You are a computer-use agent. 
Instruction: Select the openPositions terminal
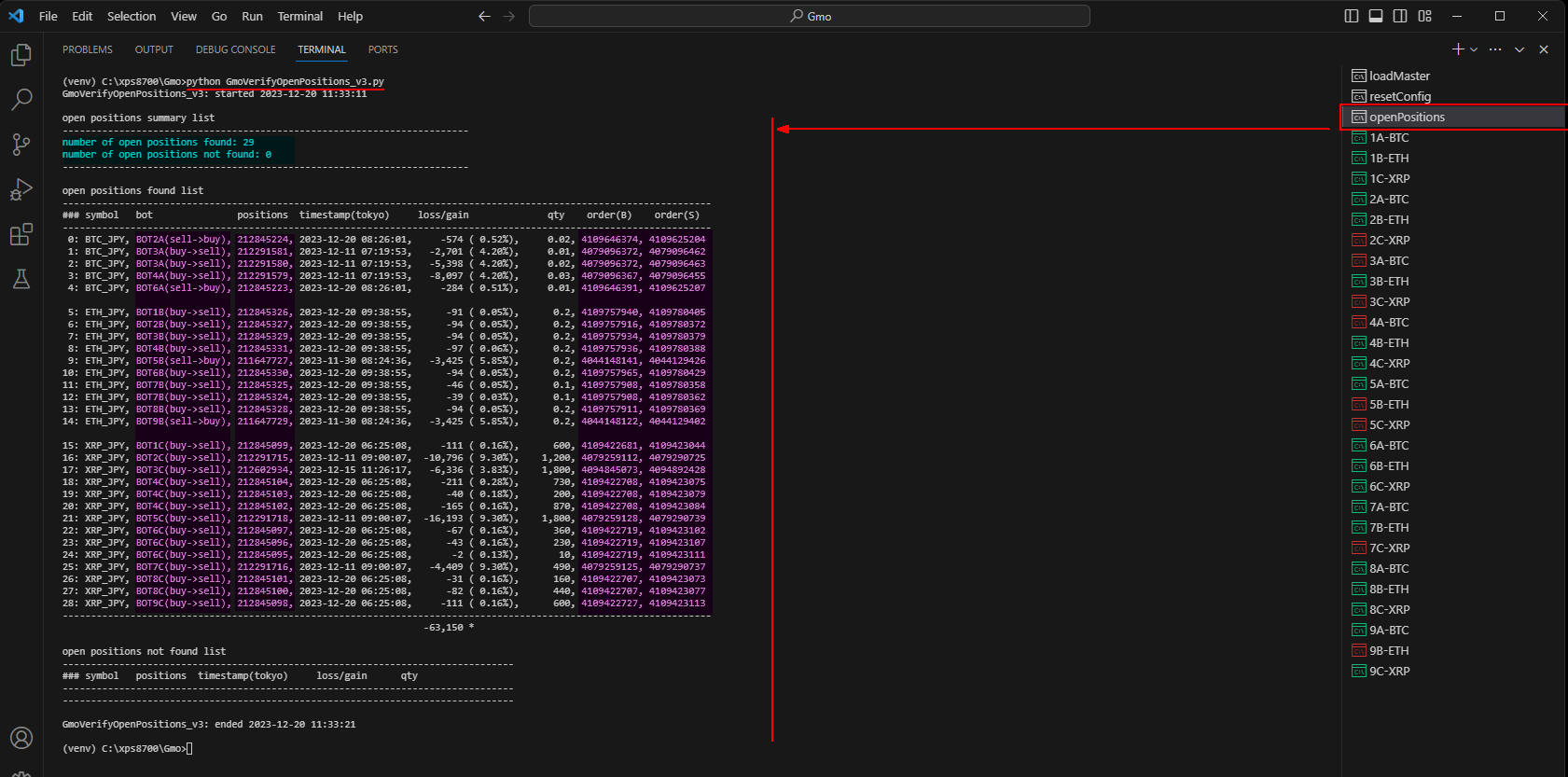(x=1454, y=117)
